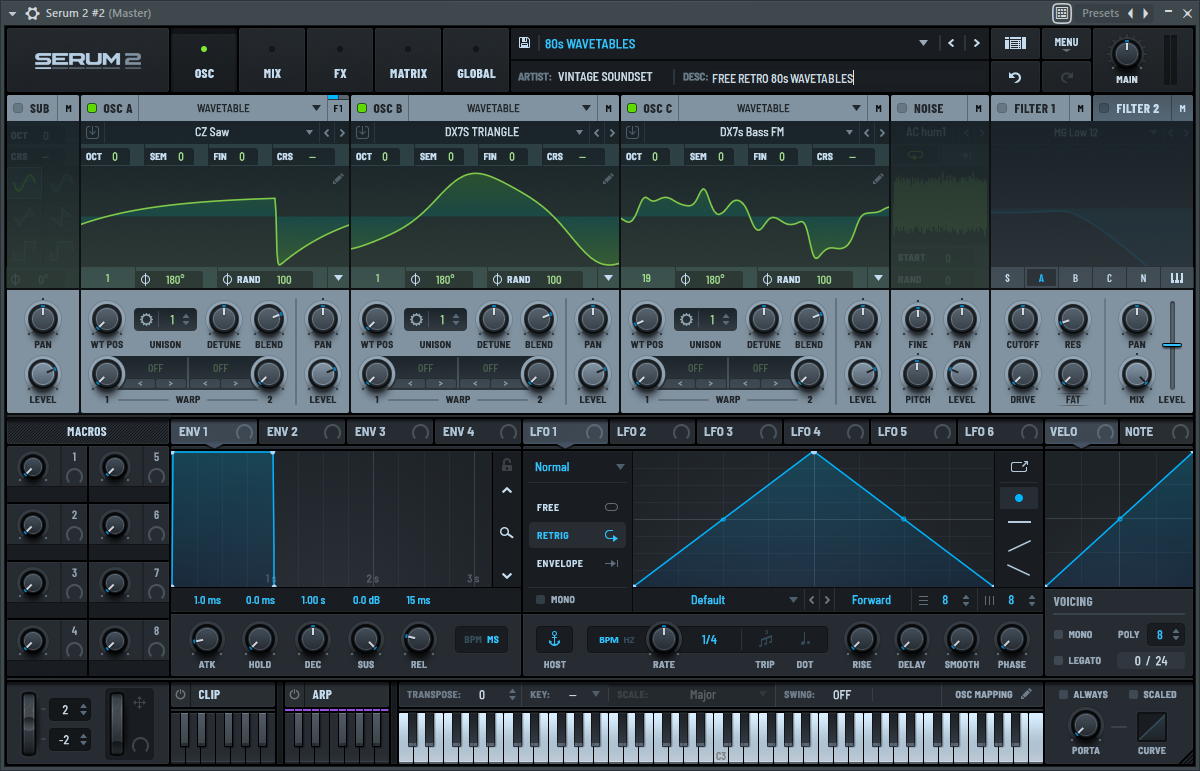Open the keyboard KEY dropdown
The image size is (1200, 771).
pyautogui.click(x=596, y=694)
